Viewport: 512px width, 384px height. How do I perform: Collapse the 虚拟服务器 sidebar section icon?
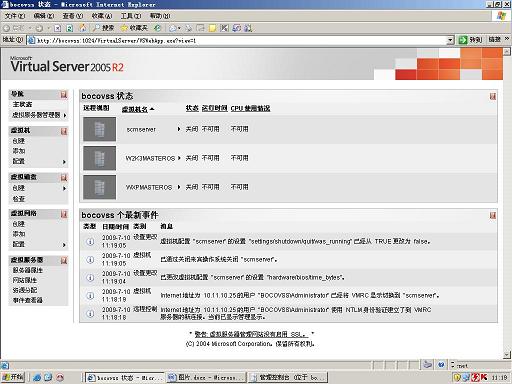64,260
